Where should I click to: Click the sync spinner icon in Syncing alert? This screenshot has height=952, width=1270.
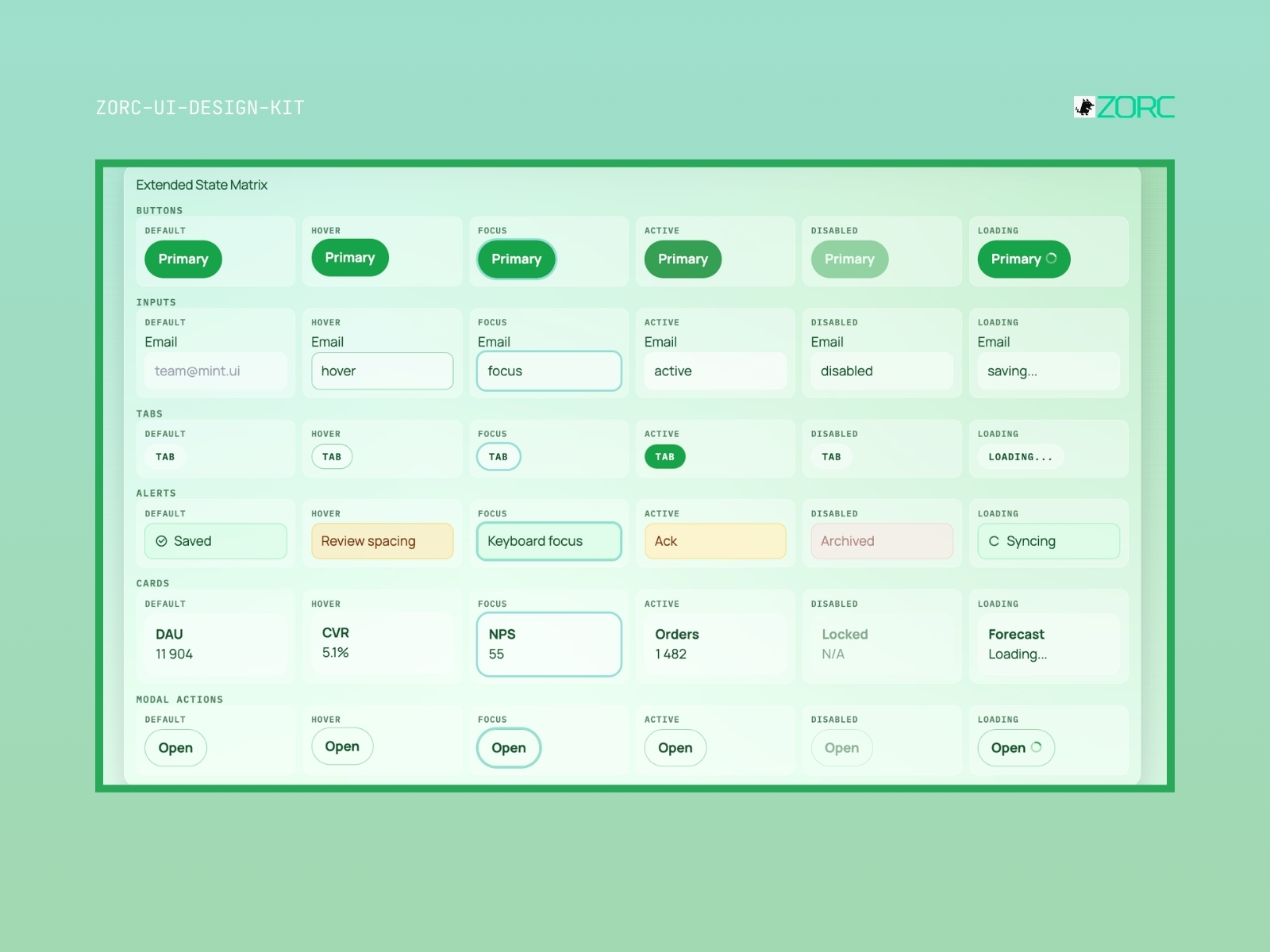994,541
